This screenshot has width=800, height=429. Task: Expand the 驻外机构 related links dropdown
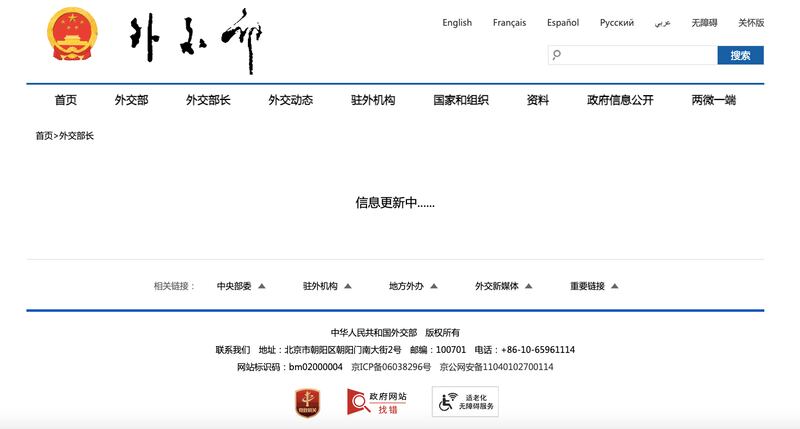[x=327, y=286]
